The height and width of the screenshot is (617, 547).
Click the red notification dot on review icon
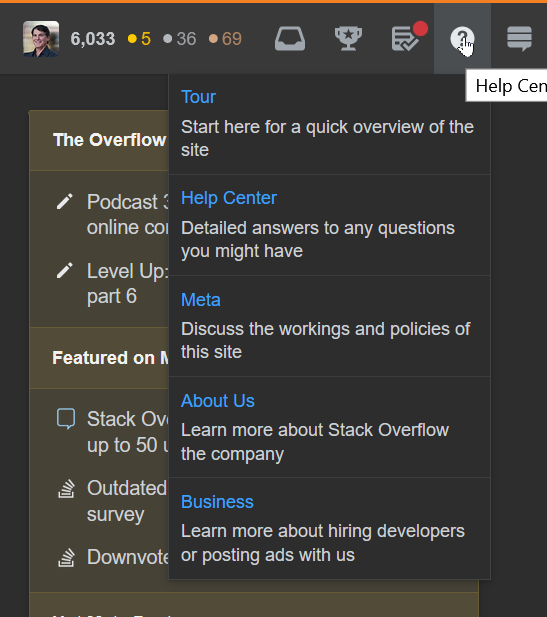(x=420, y=29)
